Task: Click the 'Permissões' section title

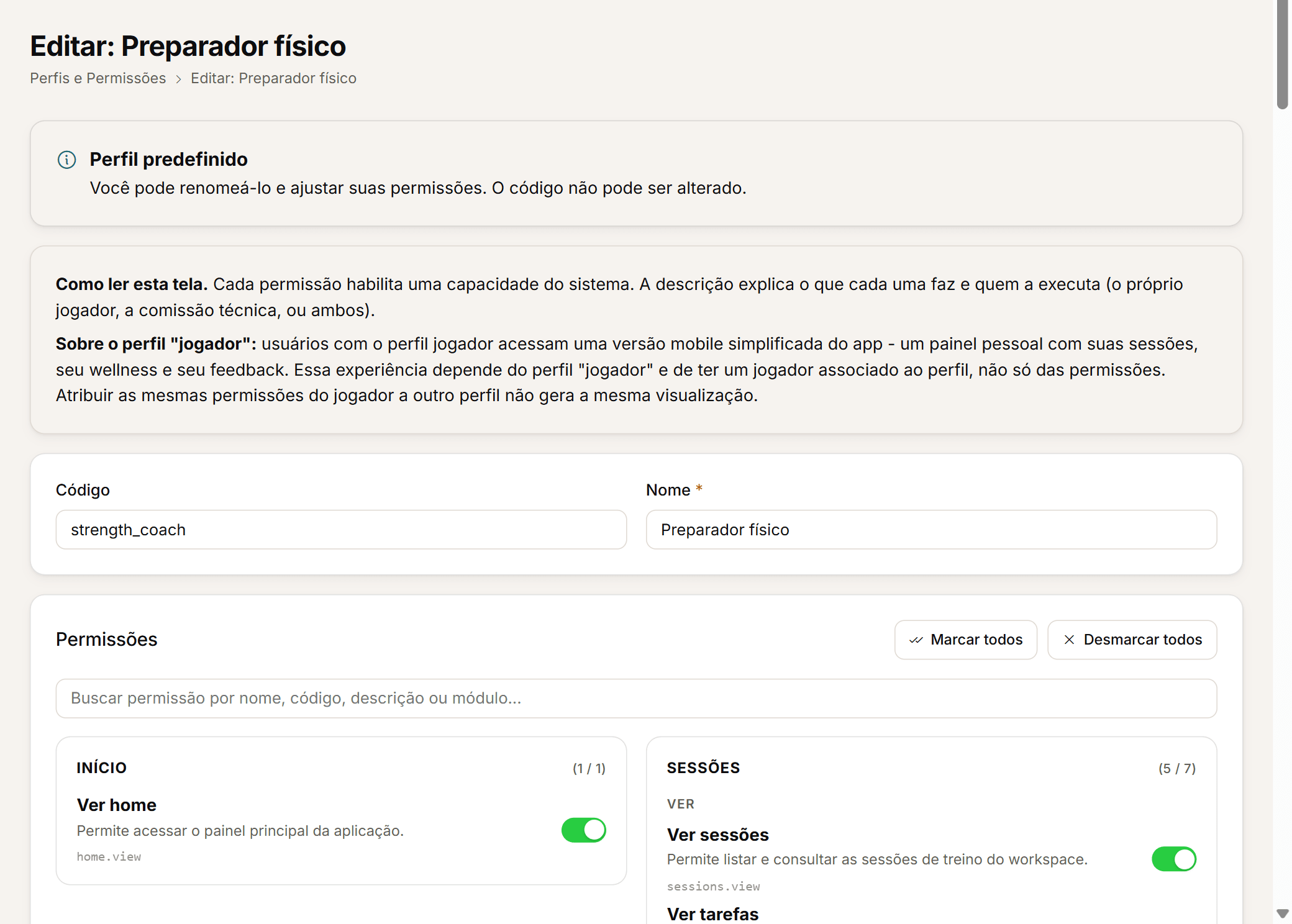Action: (106, 640)
